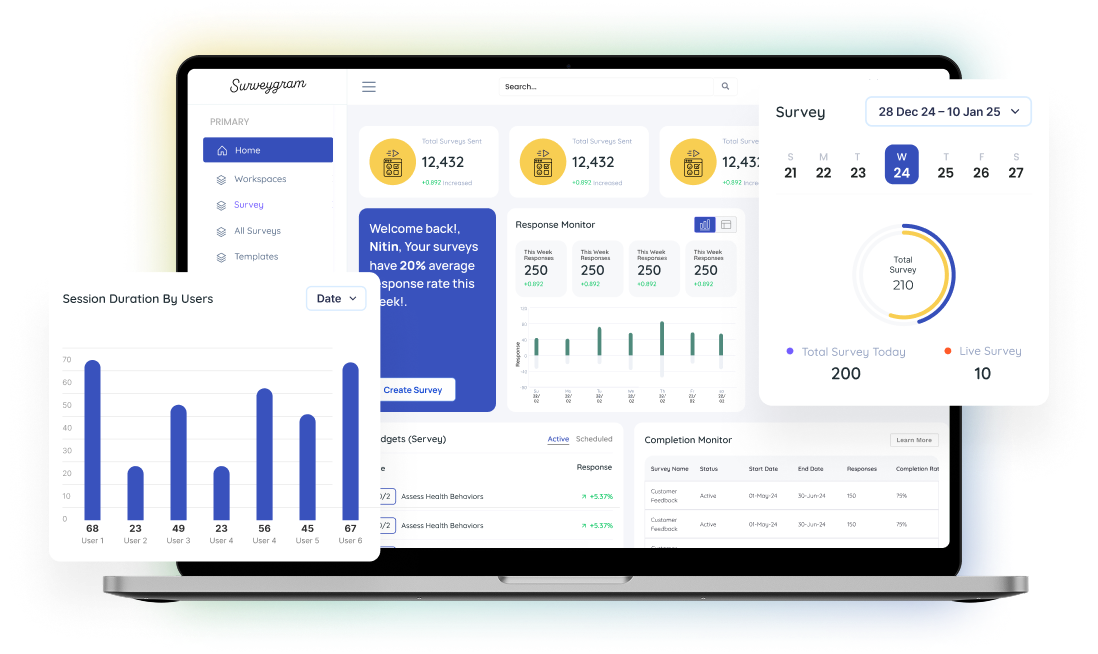Select Wednesday 24 in the calendar strip
The height and width of the screenshot is (654, 1098).
(x=903, y=164)
